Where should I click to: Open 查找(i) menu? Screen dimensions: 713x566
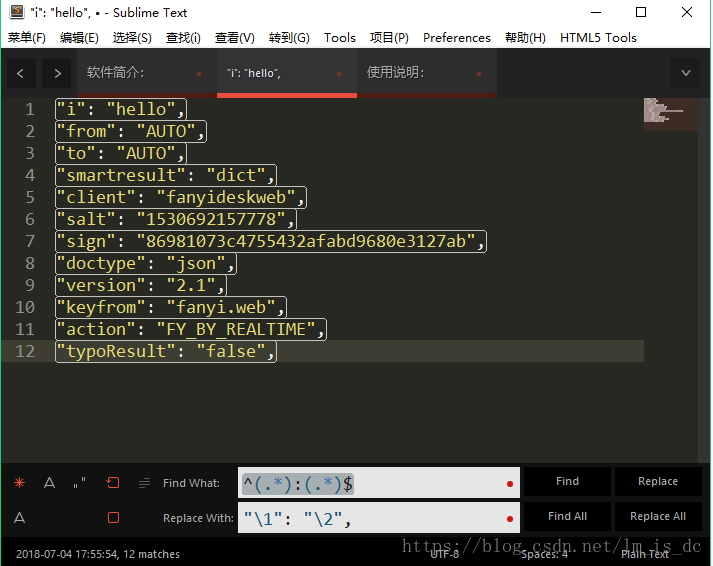coord(183,37)
